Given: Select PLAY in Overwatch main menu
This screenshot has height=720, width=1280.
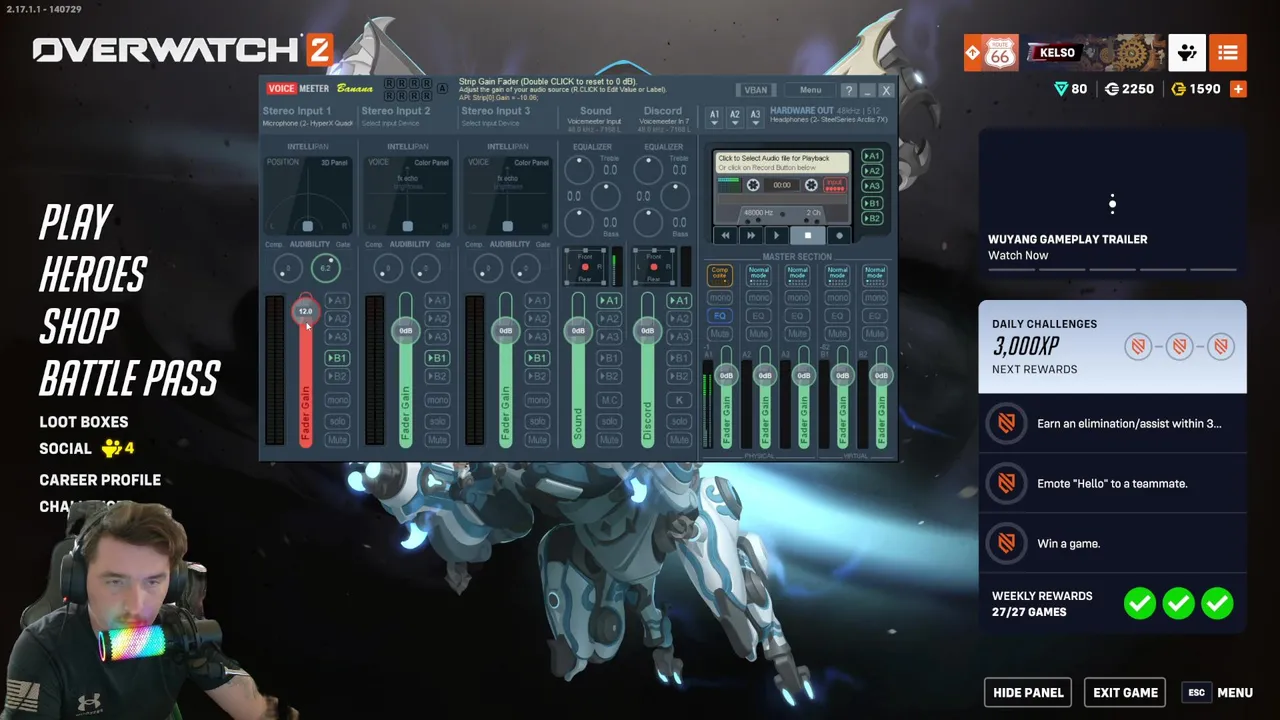Looking at the screenshot, I should (76, 223).
